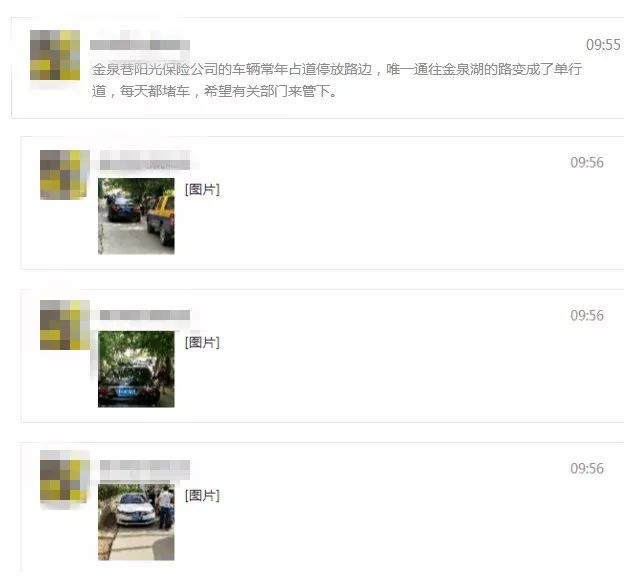
Task: Open the thumbnail of the white car
Action: [x=136, y=522]
